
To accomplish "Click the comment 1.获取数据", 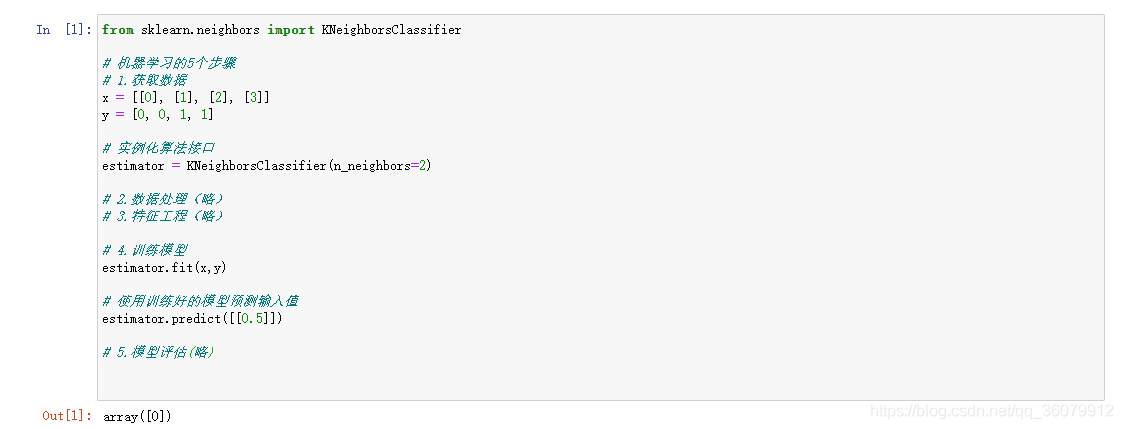I will (145, 80).
